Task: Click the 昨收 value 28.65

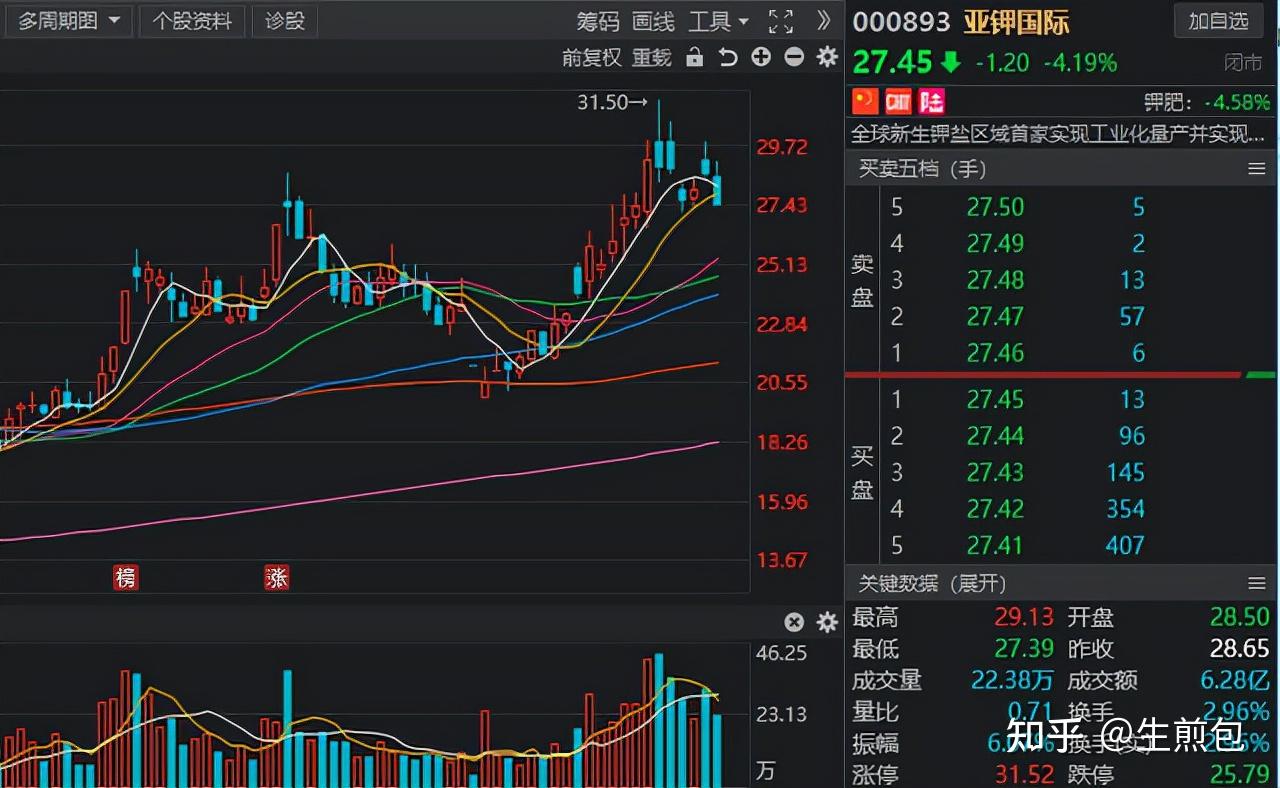Action: (x=1239, y=649)
